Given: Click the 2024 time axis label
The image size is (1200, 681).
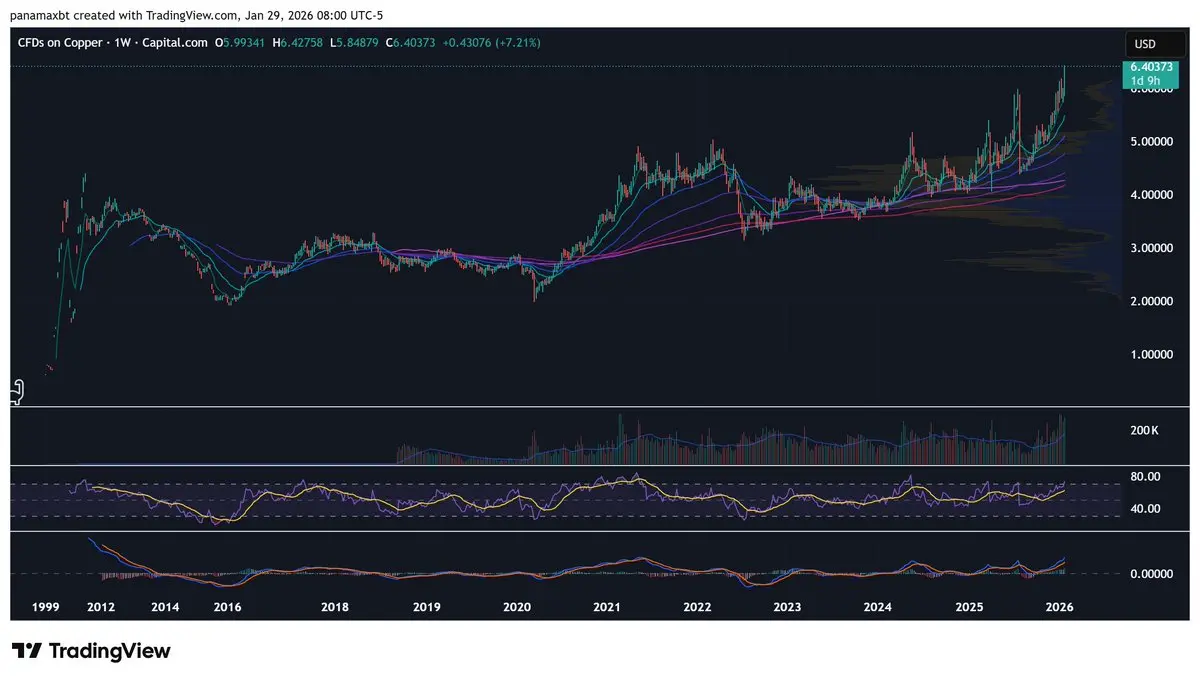Looking at the screenshot, I should coord(878,607).
